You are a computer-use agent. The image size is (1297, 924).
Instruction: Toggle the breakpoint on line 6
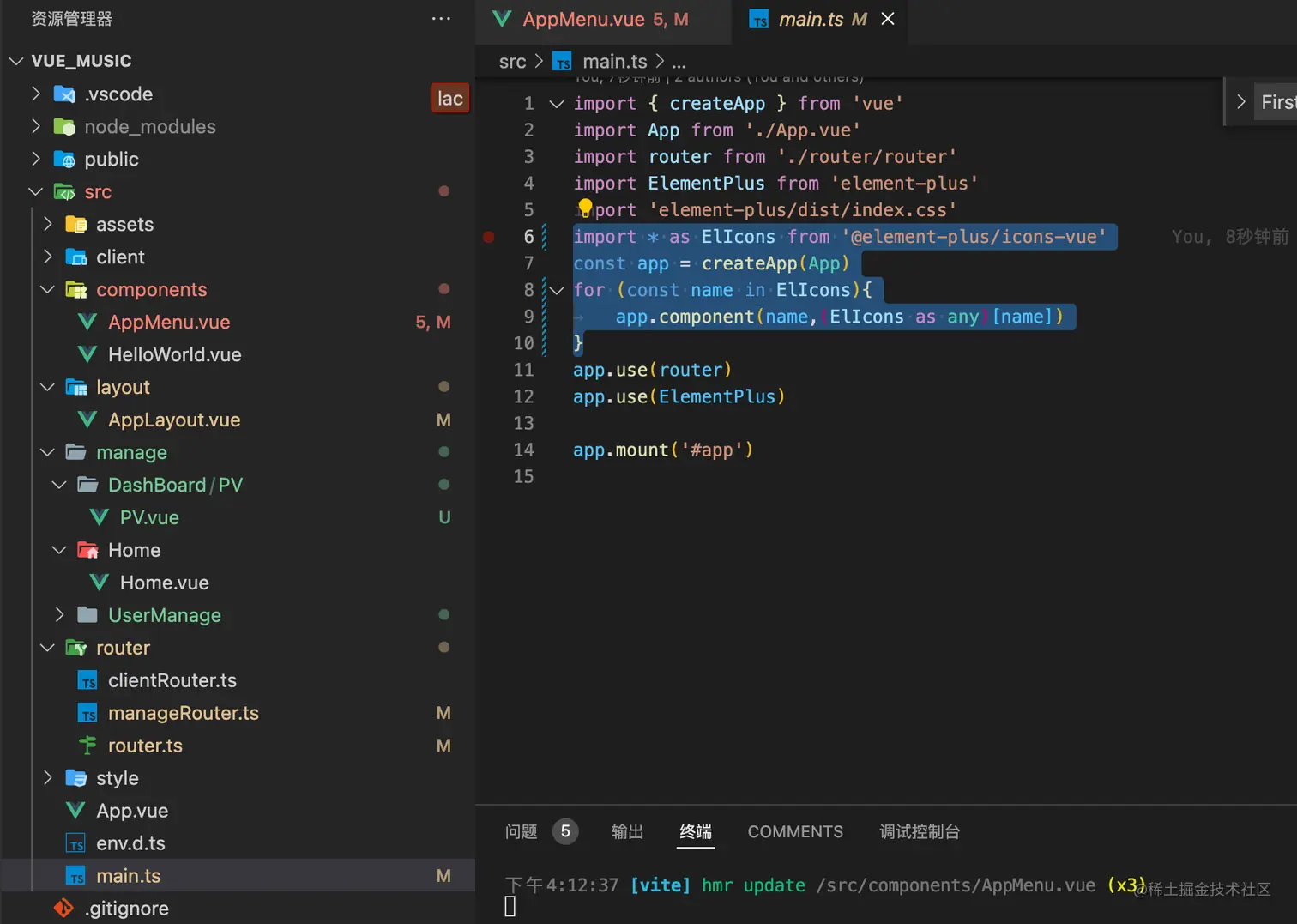click(x=488, y=237)
